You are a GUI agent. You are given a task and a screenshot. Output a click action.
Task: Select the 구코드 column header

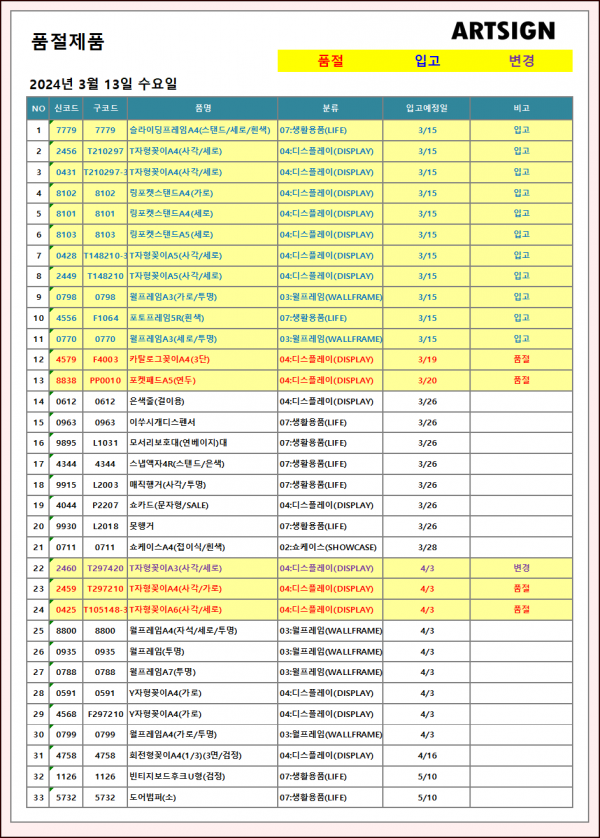pos(105,108)
